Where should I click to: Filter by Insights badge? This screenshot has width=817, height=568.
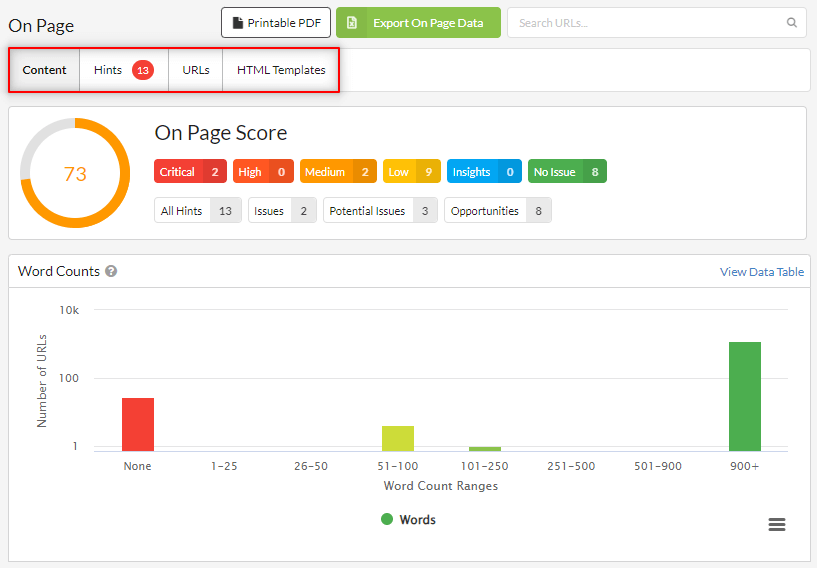click(484, 171)
